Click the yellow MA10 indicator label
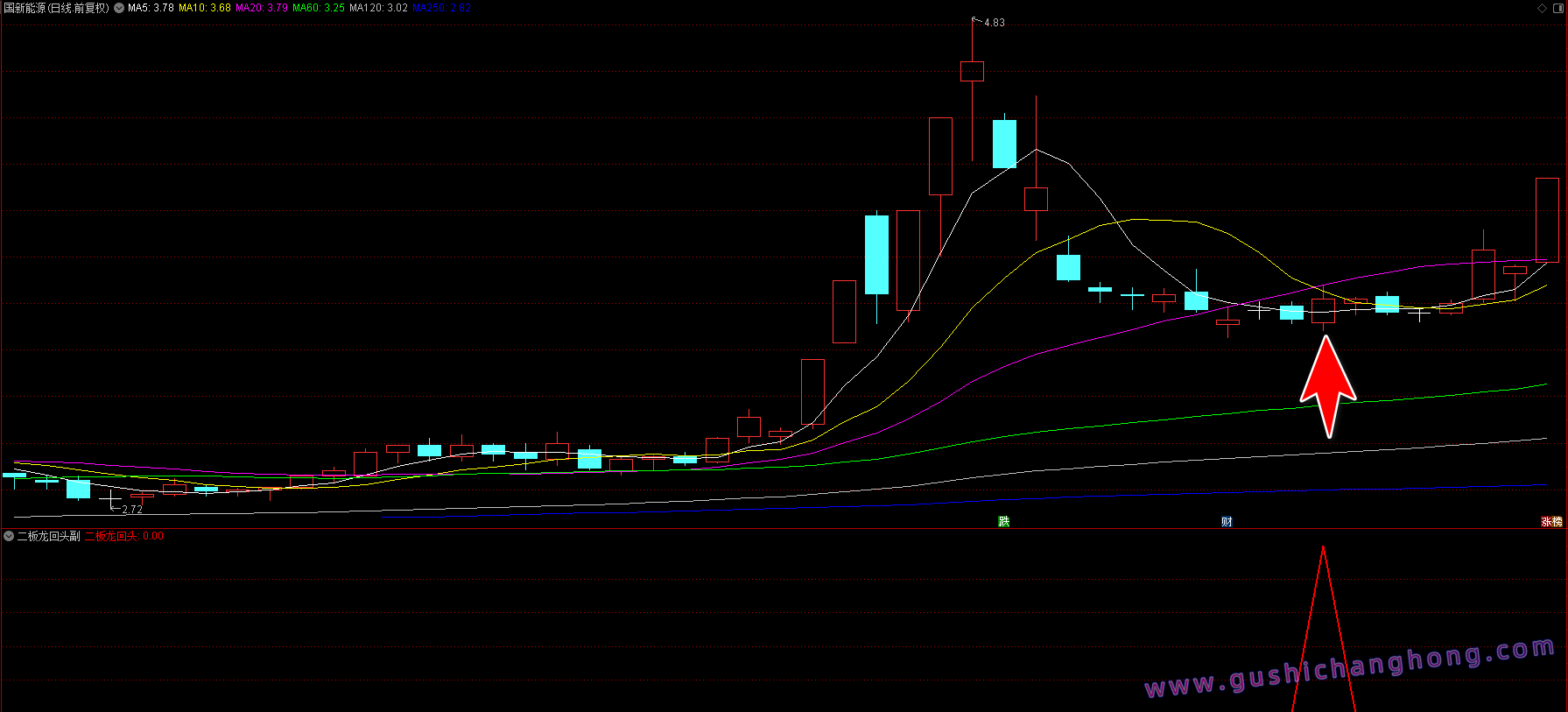The height and width of the screenshot is (712, 1568). click(x=205, y=8)
